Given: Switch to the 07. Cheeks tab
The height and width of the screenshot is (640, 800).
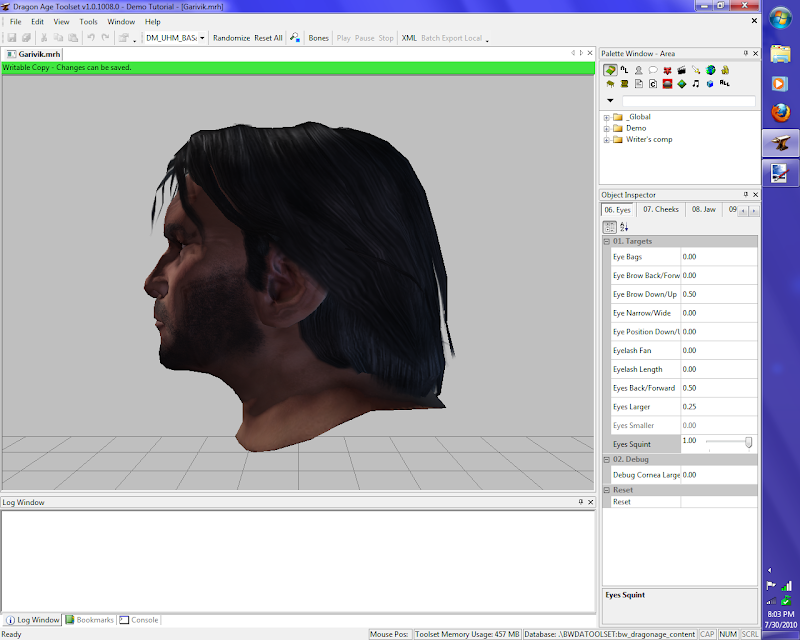Looking at the screenshot, I should (x=660, y=210).
